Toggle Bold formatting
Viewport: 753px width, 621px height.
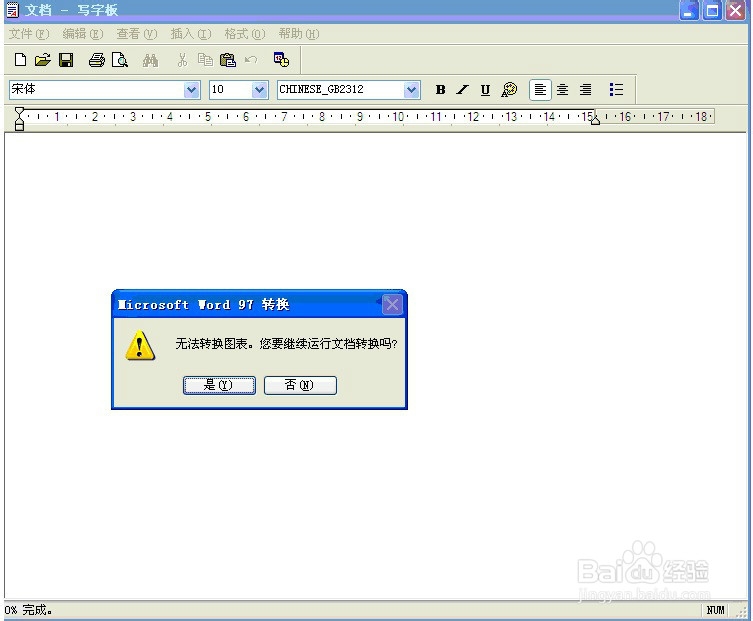coord(440,90)
